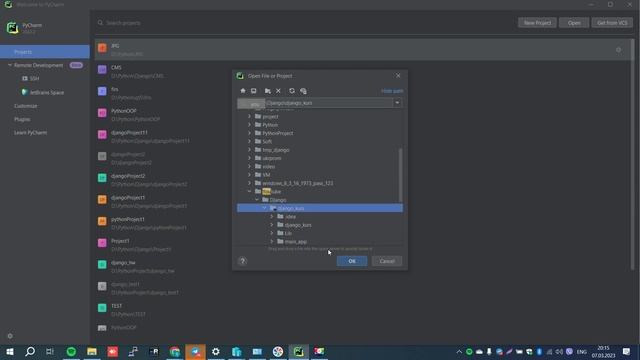Viewport: 640px width, 360px height.
Task: Expand the VM folder chevron
Action: coord(249,175)
